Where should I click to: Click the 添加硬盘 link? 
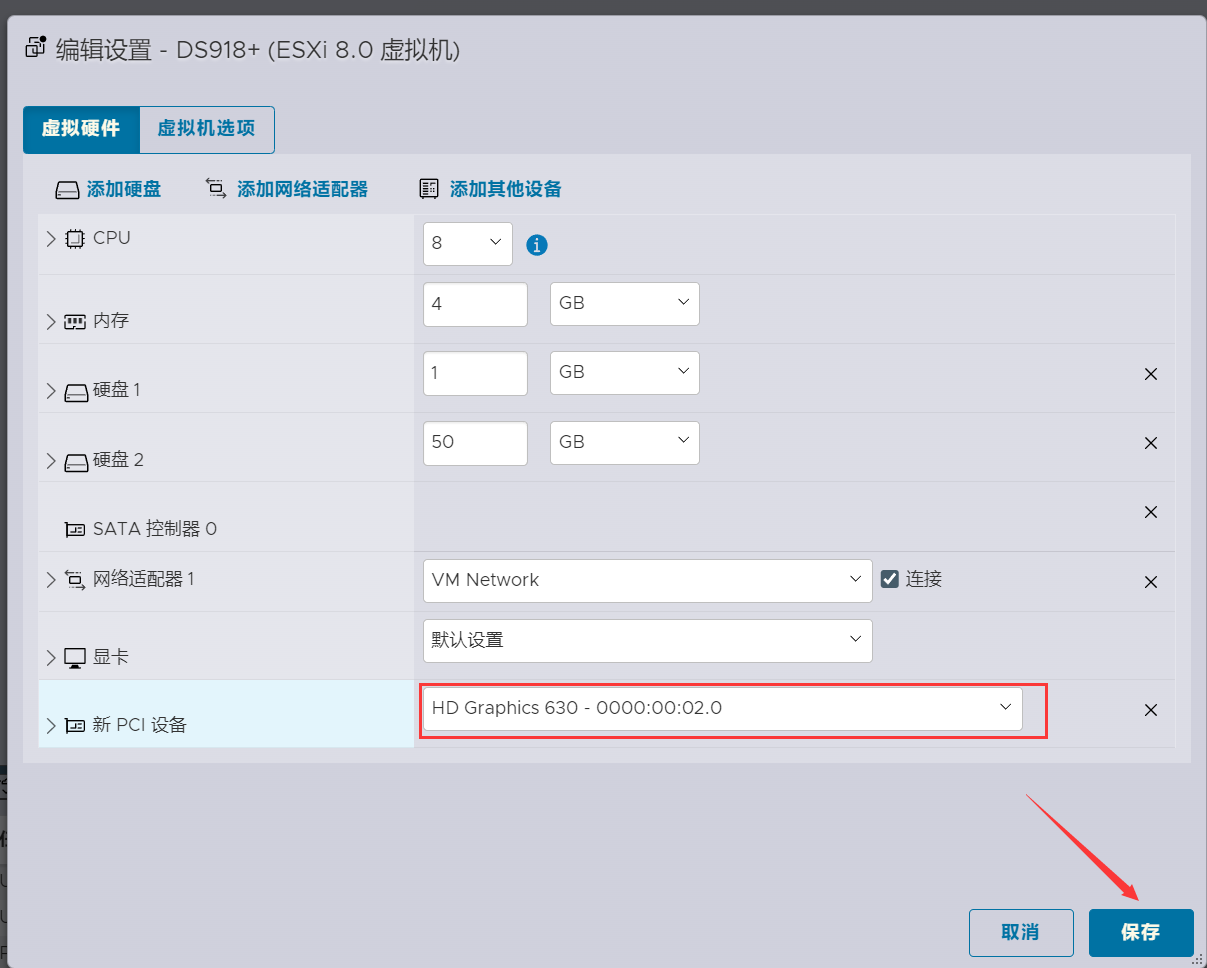pyautogui.click(x=124, y=190)
